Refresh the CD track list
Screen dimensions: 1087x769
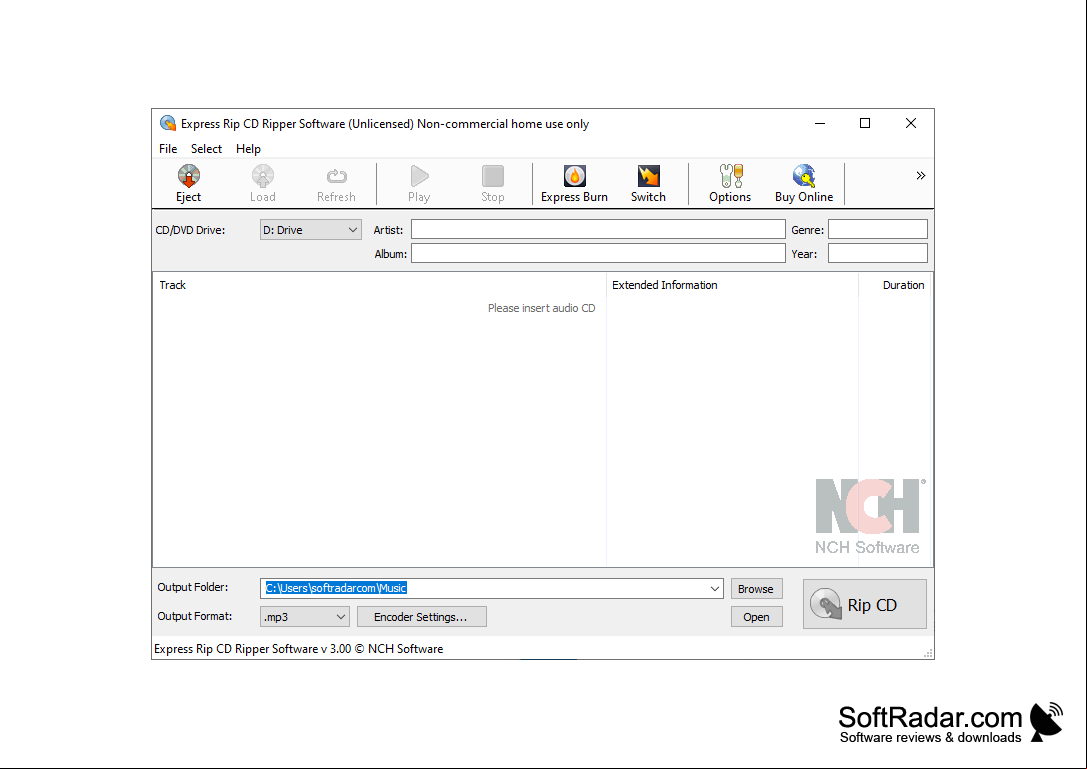[x=336, y=184]
